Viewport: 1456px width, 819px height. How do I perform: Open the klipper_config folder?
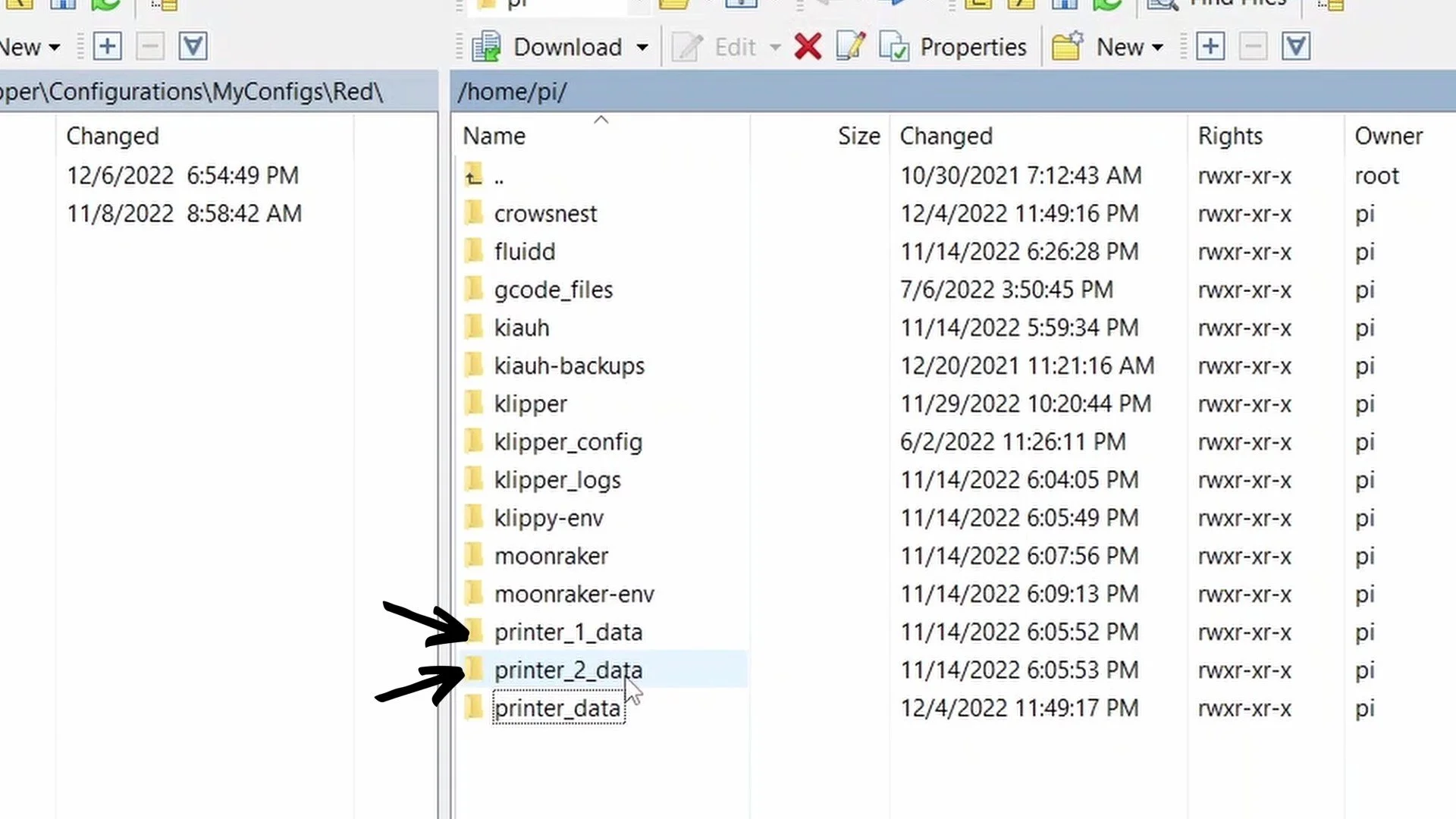568,442
